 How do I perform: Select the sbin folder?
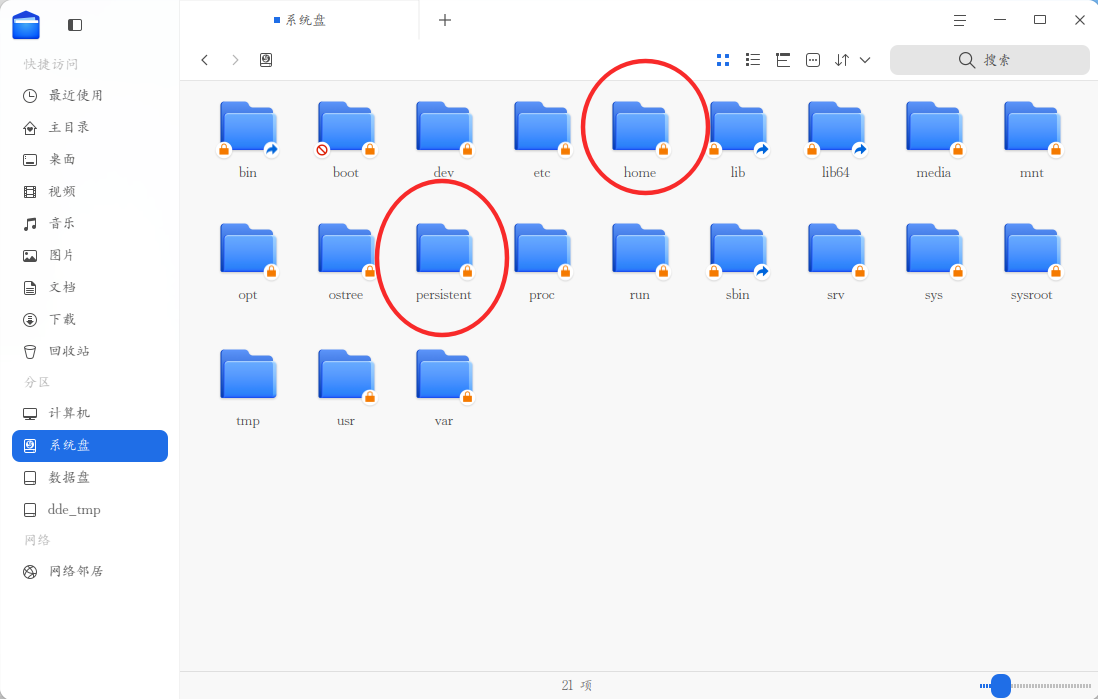coord(738,263)
